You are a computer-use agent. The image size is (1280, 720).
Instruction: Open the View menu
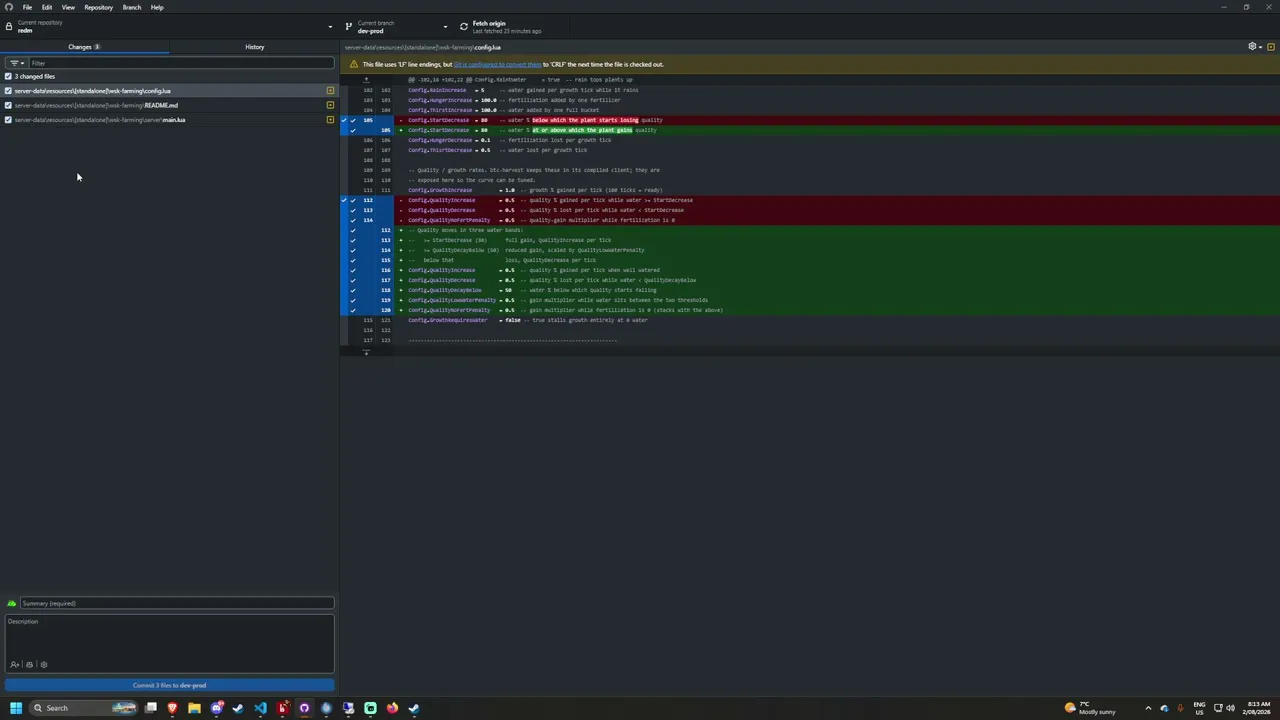tap(68, 7)
